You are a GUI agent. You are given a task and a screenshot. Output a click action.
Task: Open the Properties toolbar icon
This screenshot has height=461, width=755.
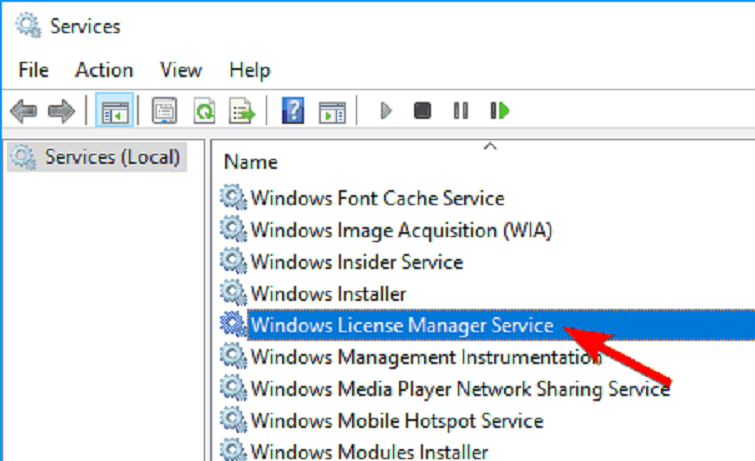pyautogui.click(x=163, y=111)
